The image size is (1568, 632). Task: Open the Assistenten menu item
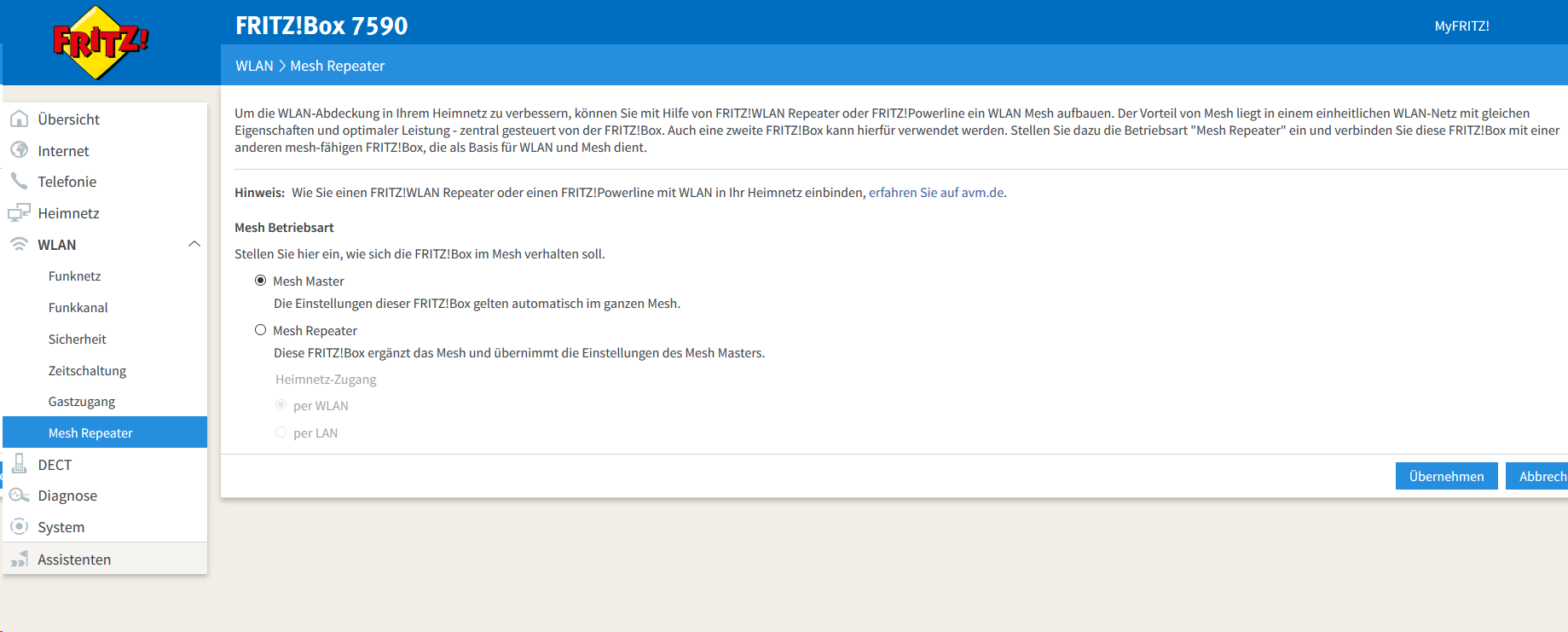point(105,559)
